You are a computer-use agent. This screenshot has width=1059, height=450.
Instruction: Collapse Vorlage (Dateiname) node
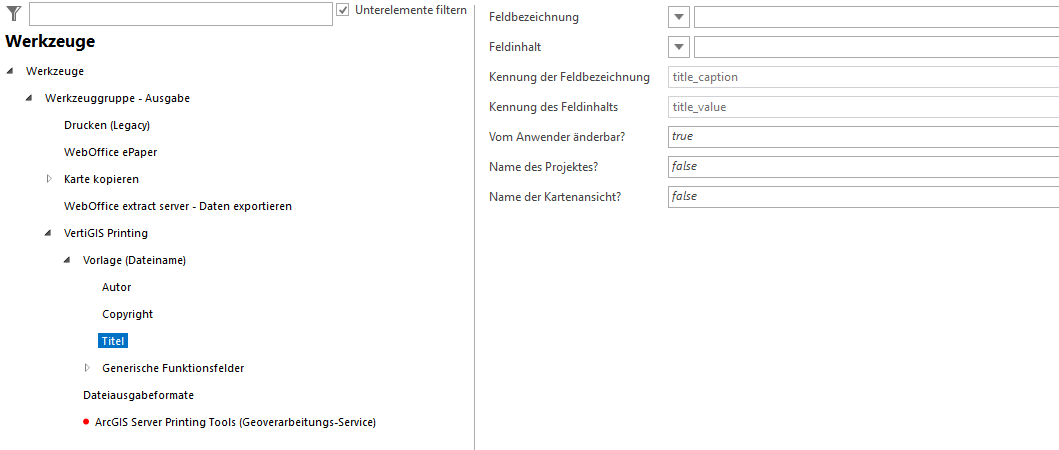[67, 260]
